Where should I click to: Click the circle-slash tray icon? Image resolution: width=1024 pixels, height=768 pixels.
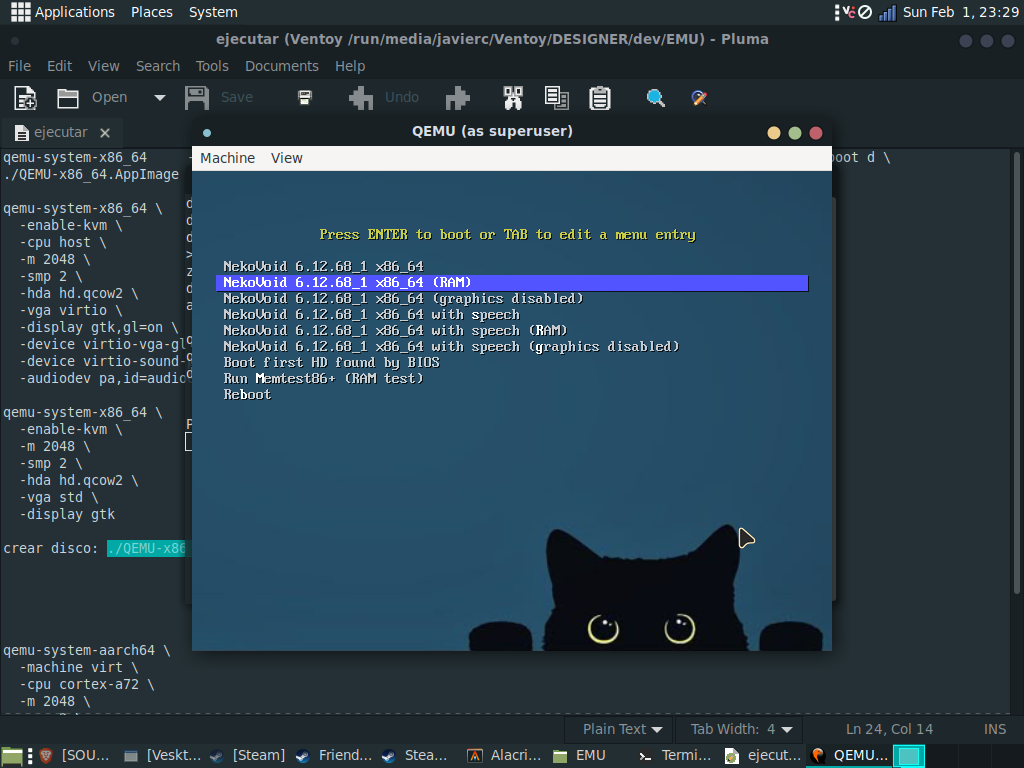tap(865, 12)
